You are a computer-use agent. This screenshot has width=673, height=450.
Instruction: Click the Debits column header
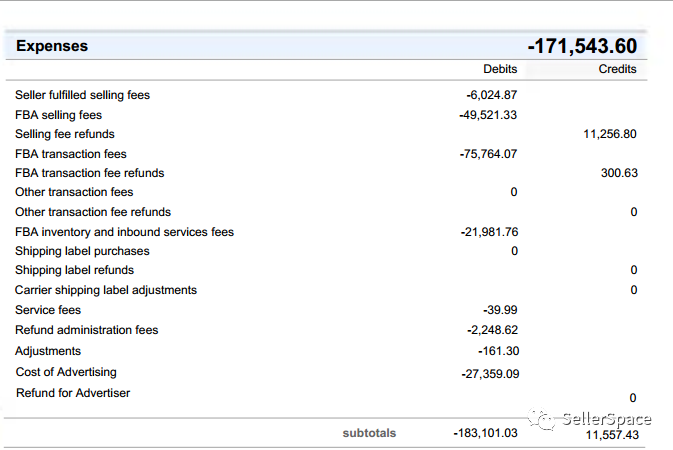click(x=500, y=69)
